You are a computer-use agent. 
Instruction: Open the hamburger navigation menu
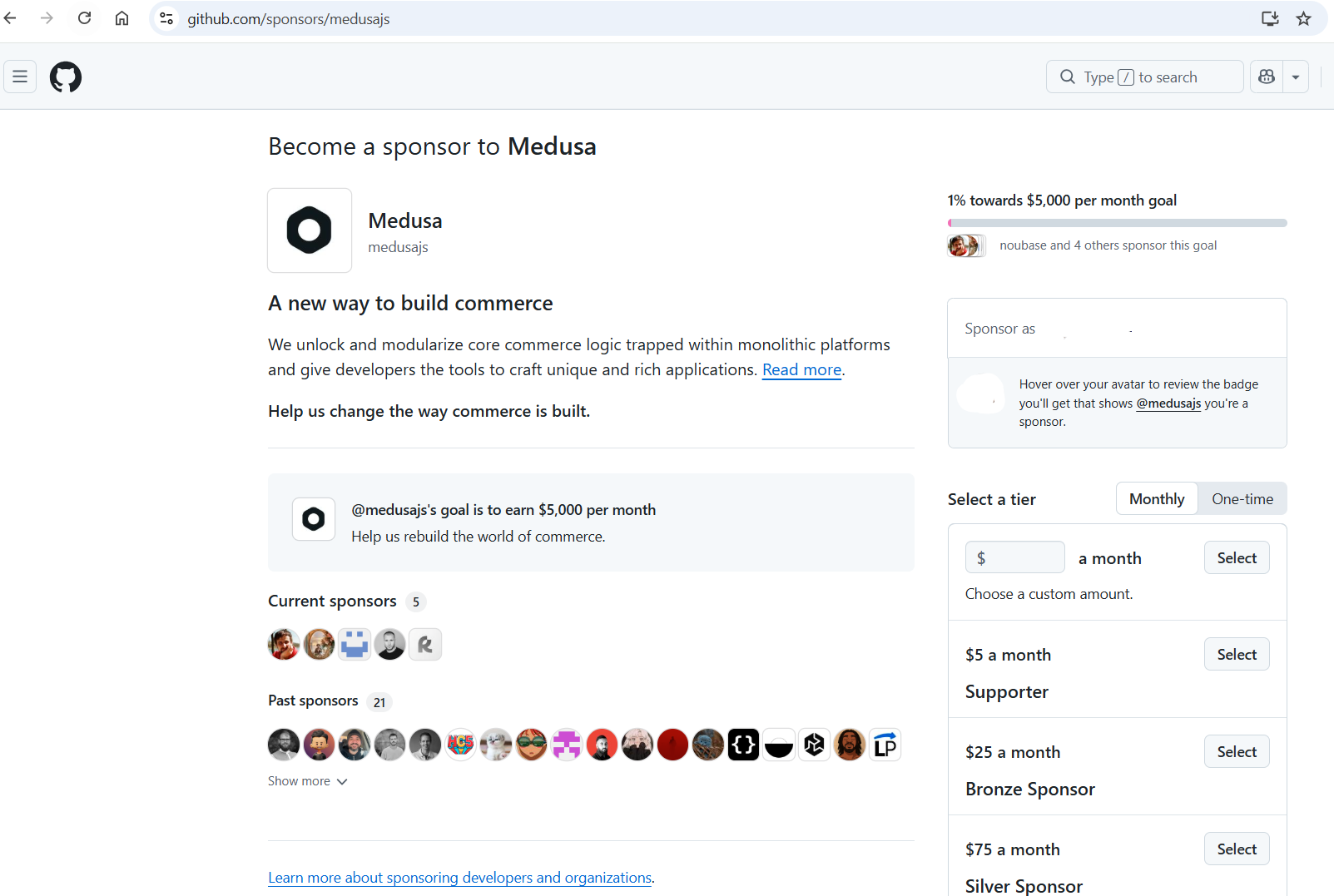pos(20,77)
